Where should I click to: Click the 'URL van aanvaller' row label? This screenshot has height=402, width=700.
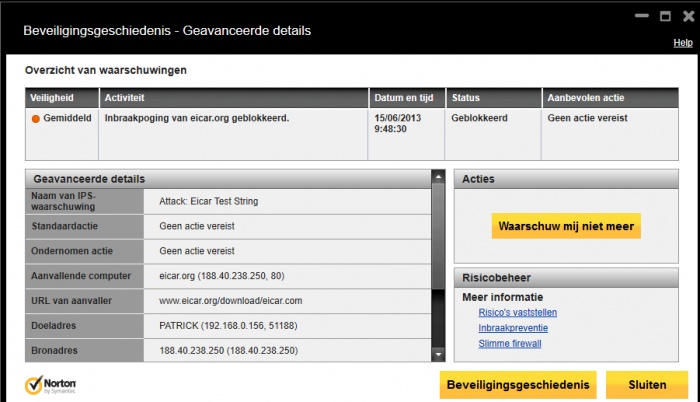pyautogui.click(x=71, y=301)
